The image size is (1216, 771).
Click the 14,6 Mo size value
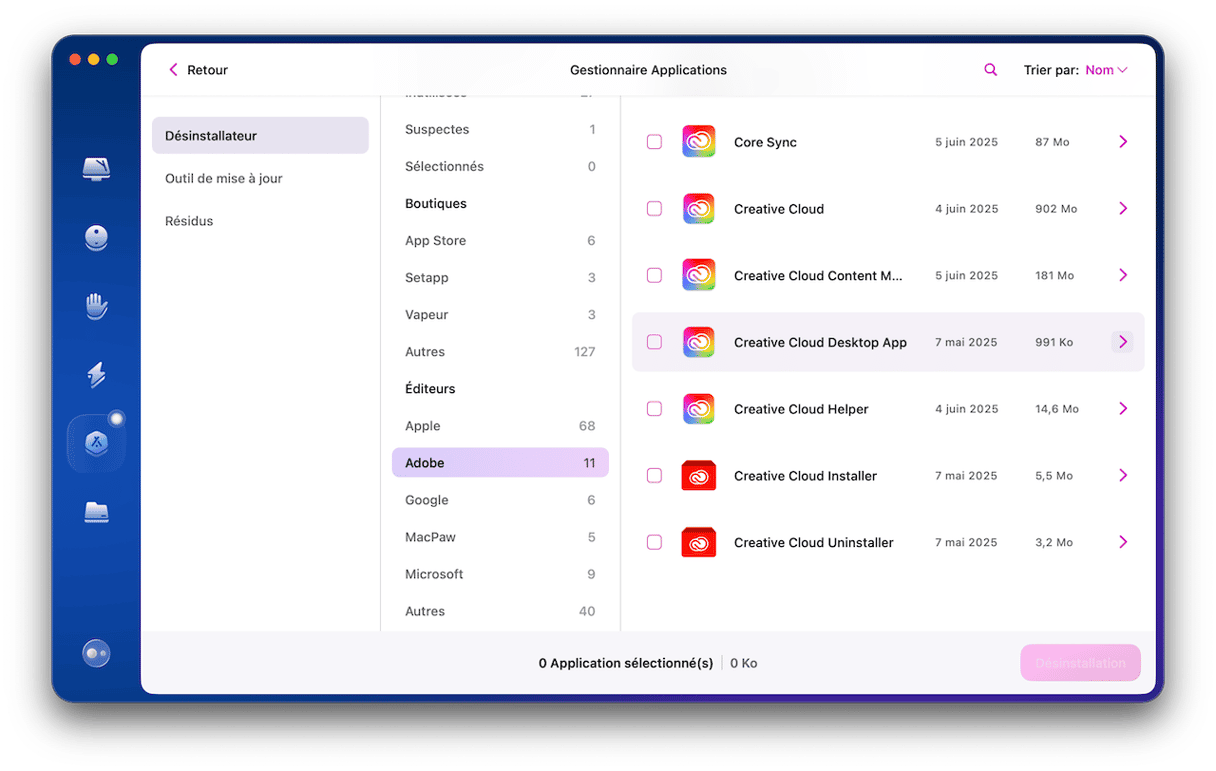1057,409
